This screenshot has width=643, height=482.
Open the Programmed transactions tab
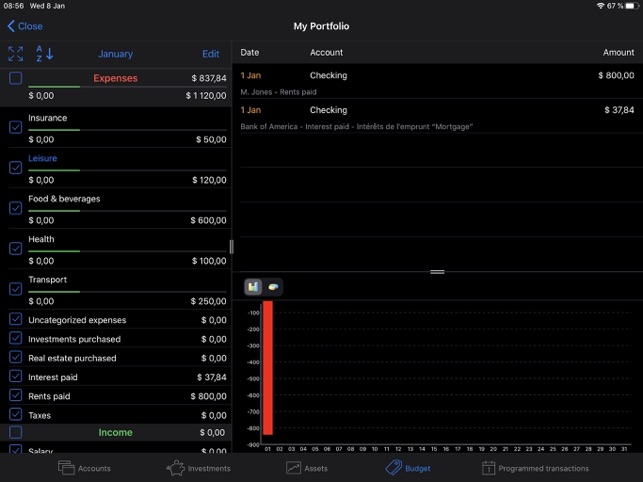point(536,468)
